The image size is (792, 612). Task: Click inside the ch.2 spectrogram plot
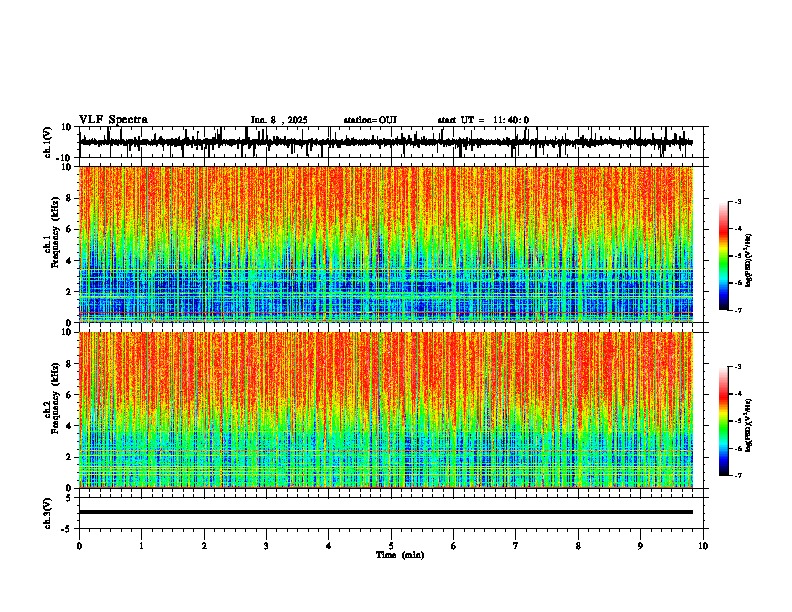[386, 410]
